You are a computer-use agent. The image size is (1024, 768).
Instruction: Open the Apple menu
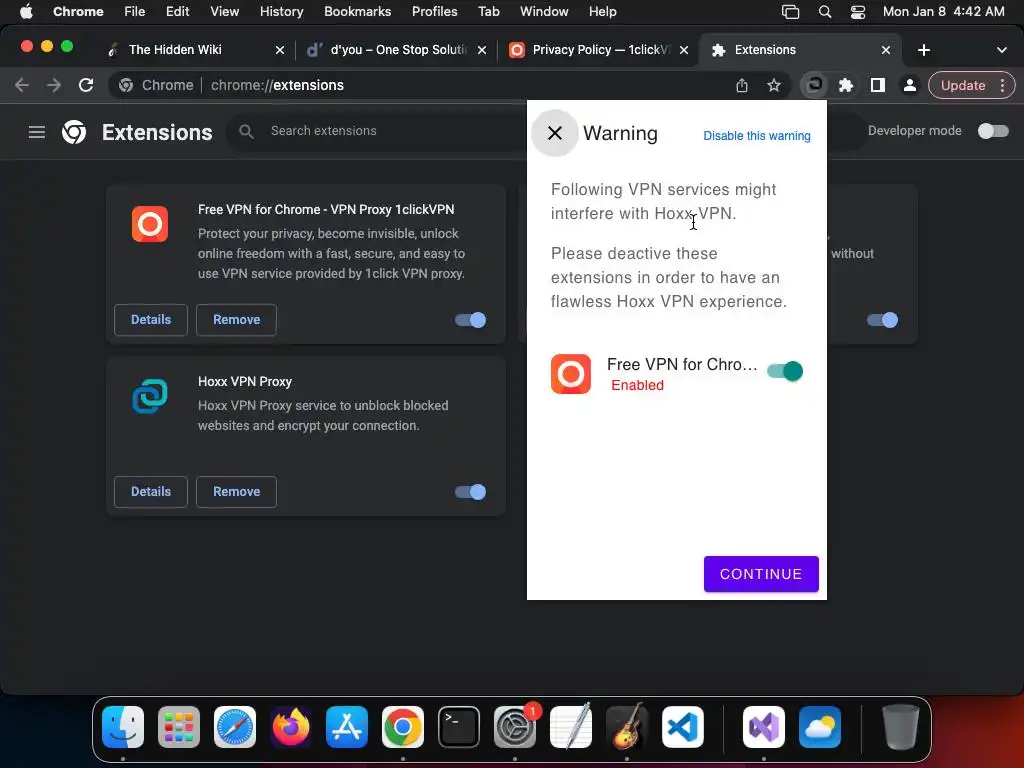[26, 12]
